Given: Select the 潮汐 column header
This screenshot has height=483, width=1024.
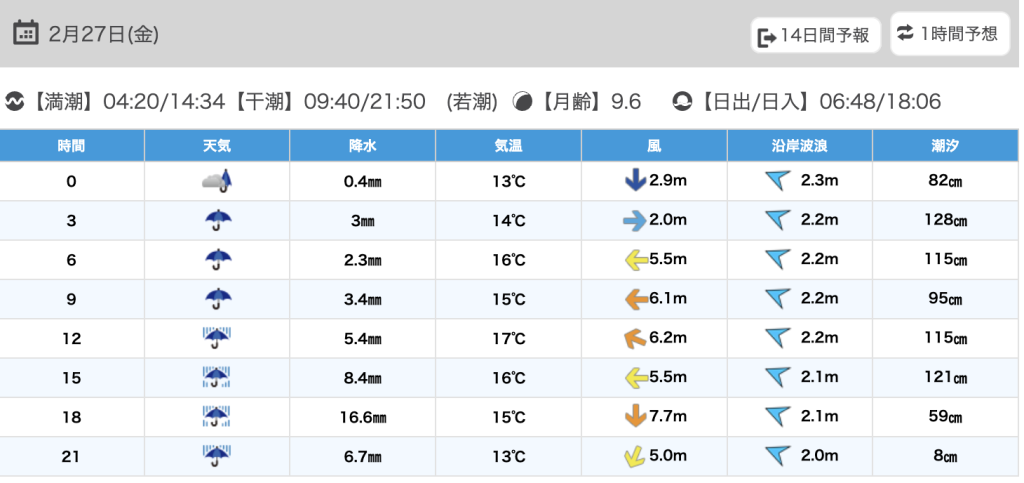Looking at the screenshot, I should tap(945, 145).
